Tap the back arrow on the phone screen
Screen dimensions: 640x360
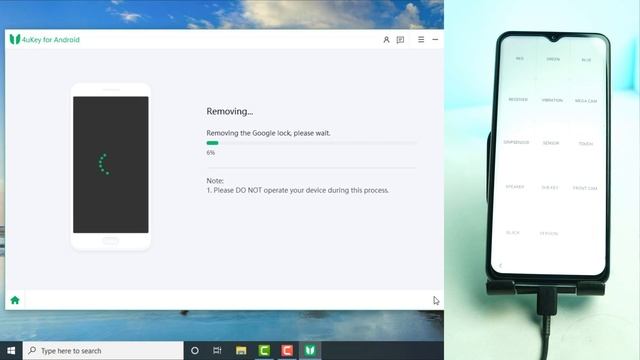[x=500, y=266]
